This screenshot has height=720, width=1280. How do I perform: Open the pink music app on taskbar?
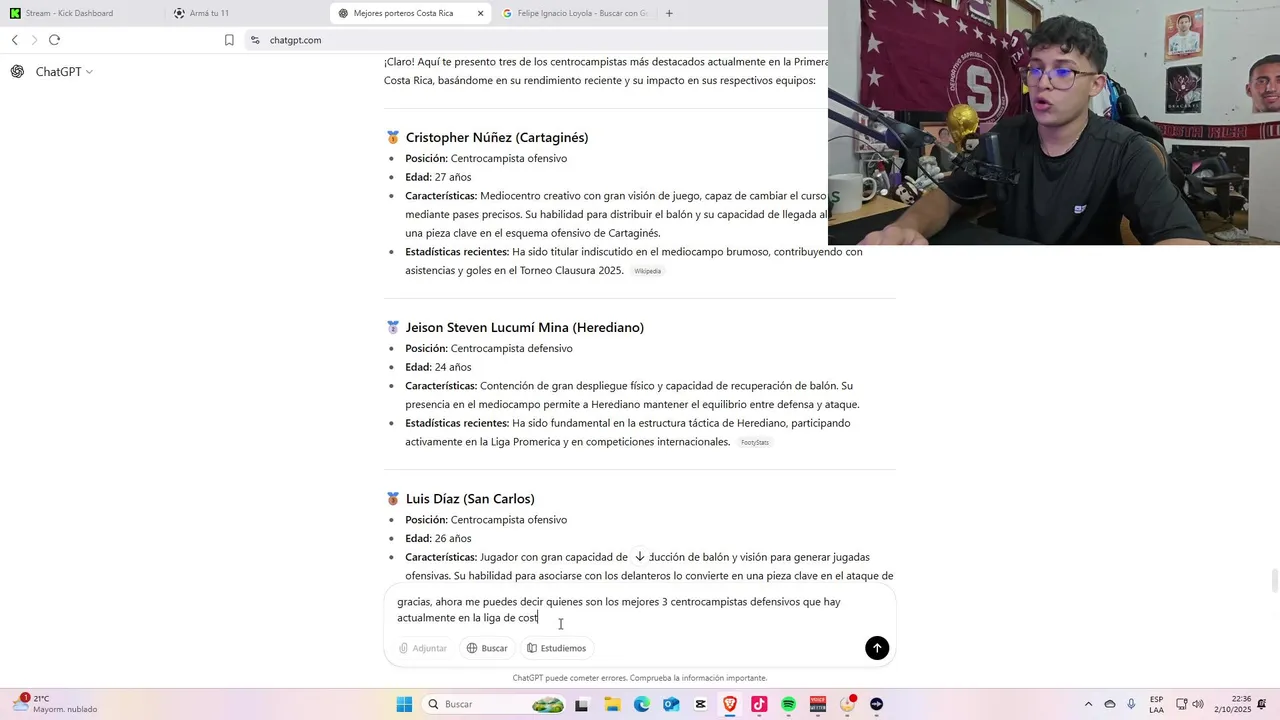pos(759,704)
